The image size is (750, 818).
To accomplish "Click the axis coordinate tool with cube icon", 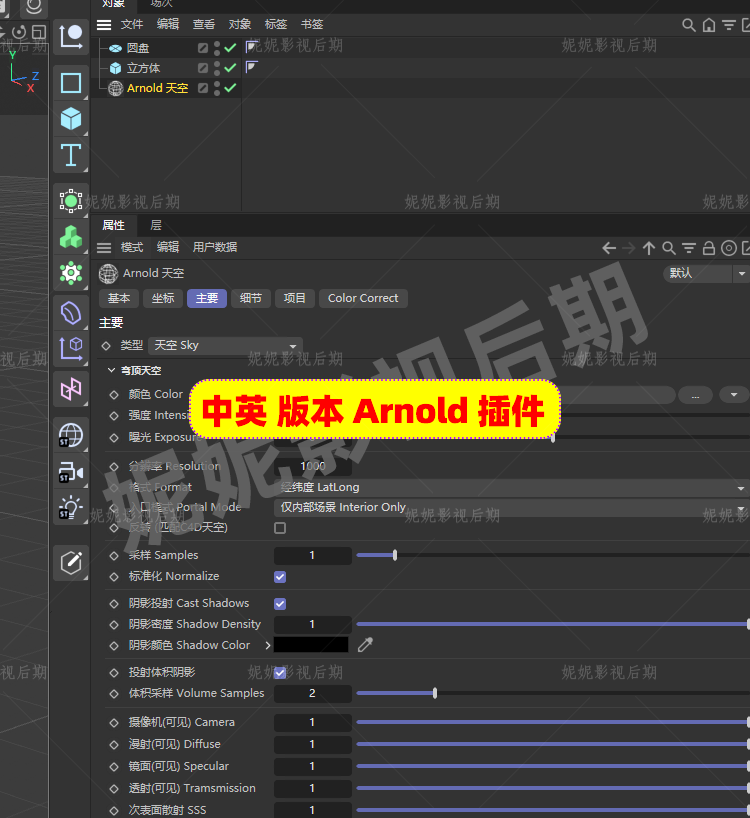I will tap(71, 348).
